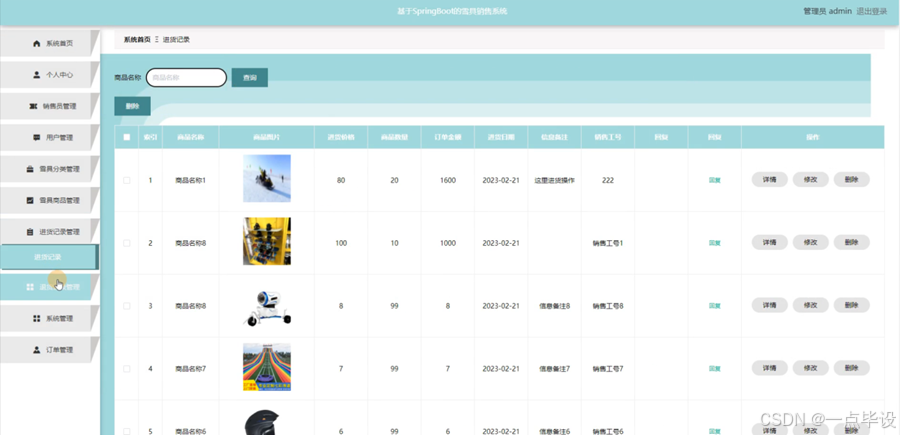Check the box for row index 2
Screen dimensions: 900x435
pos(127,243)
